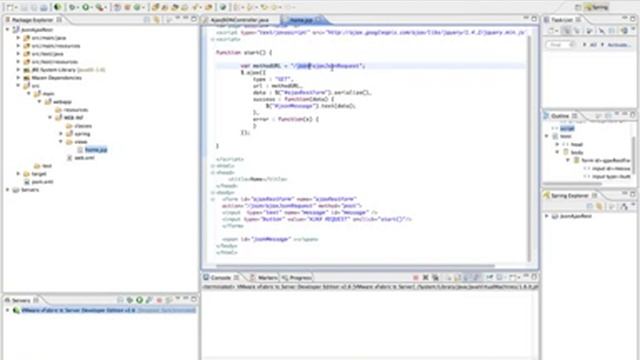Toggle Link with Editor in Package Explorer
Screen dimensions: 640x360
coord(157,19)
